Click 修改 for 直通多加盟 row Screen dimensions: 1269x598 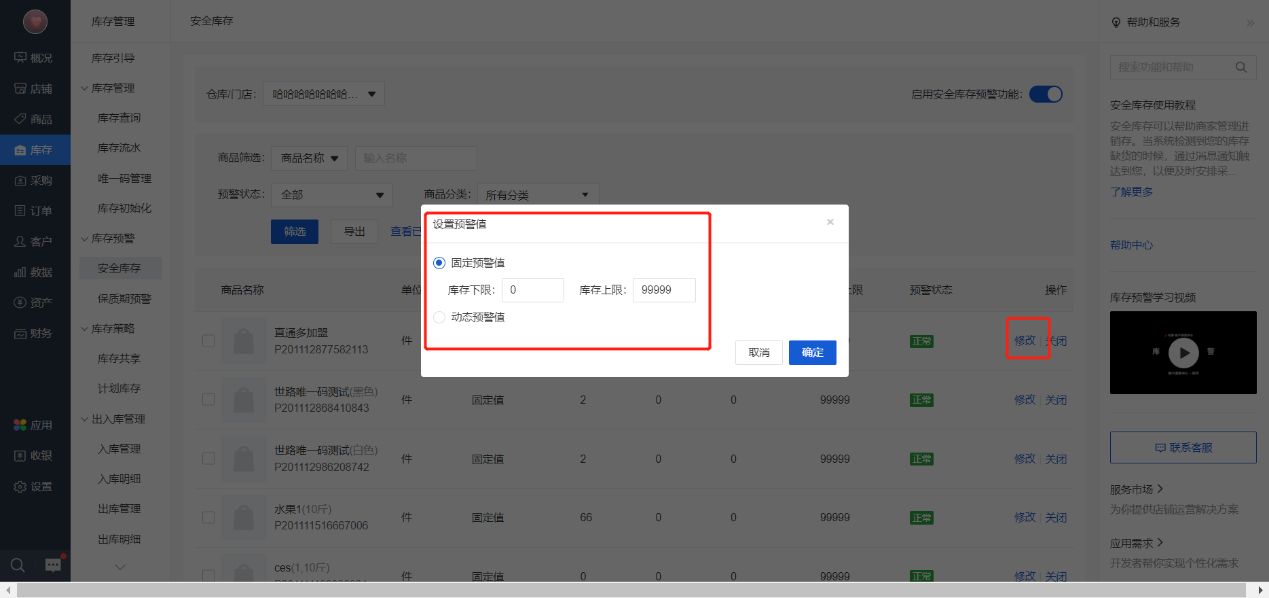[x=1025, y=341]
